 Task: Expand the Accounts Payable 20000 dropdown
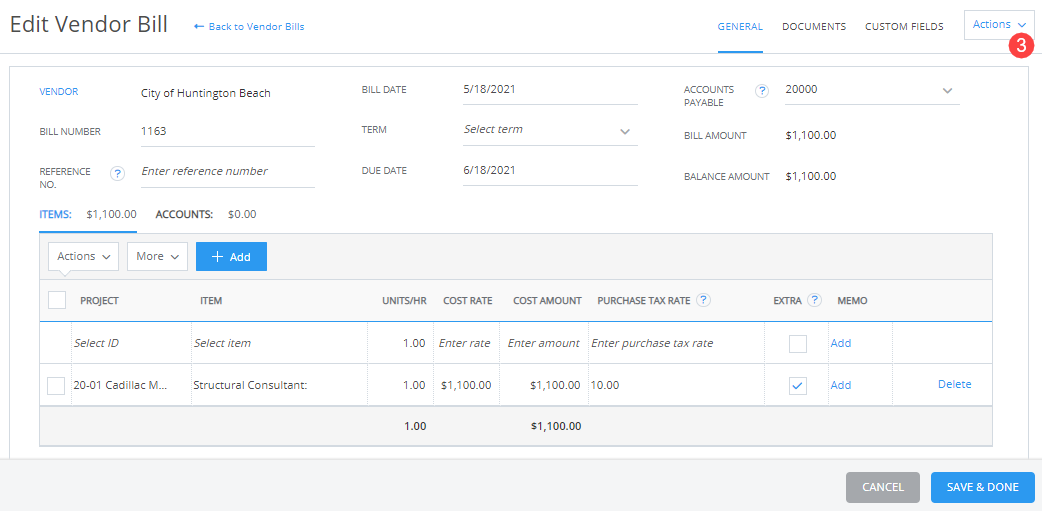click(872, 90)
